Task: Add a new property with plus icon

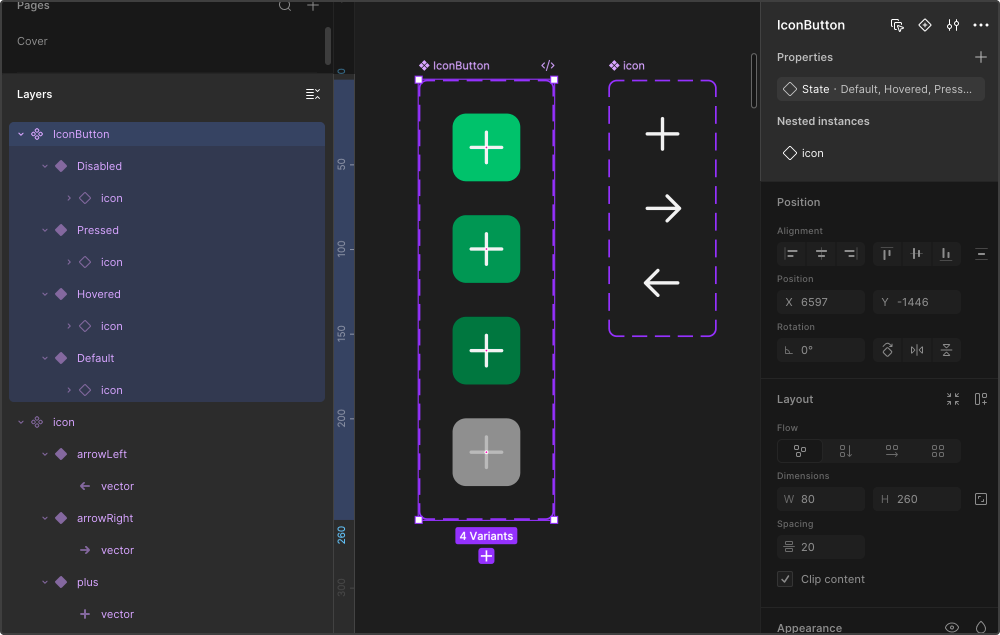Action: tap(980, 57)
